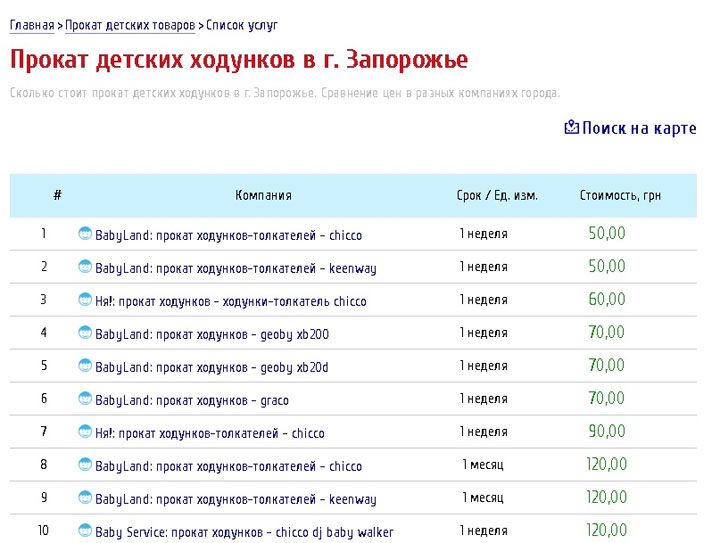Click the map icon beside Поиск на карте

tap(572, 128)
